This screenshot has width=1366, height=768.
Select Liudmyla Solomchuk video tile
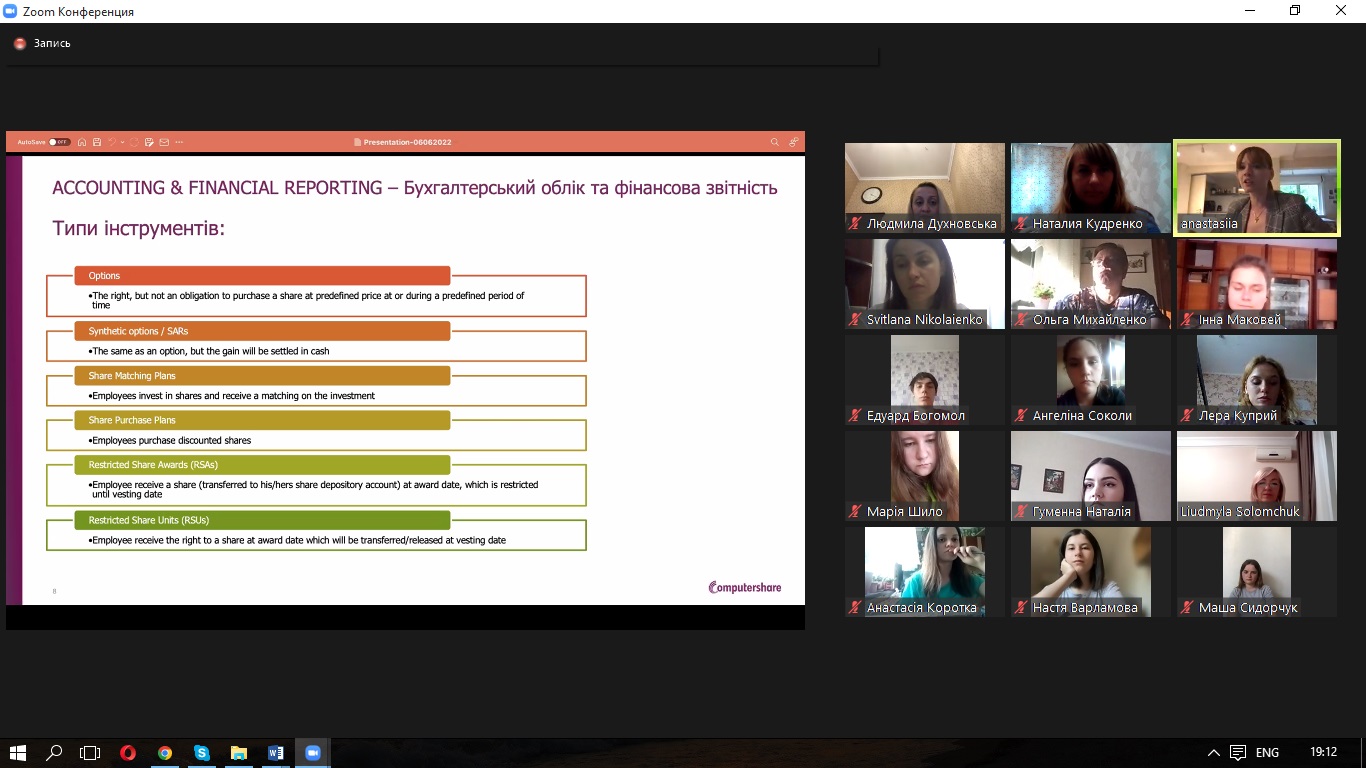pyautogui.click(x=1257, y=476)
